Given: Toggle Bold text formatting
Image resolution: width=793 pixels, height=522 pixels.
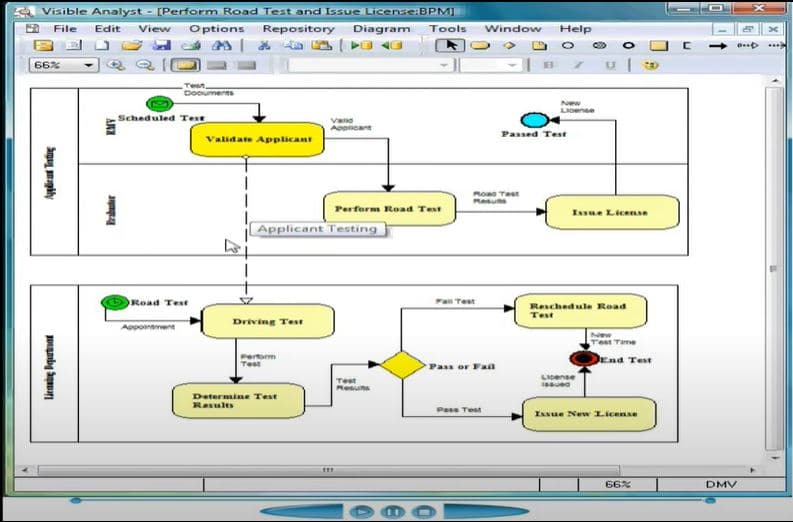Looking at the screenshot, I should tap(547, 65).
